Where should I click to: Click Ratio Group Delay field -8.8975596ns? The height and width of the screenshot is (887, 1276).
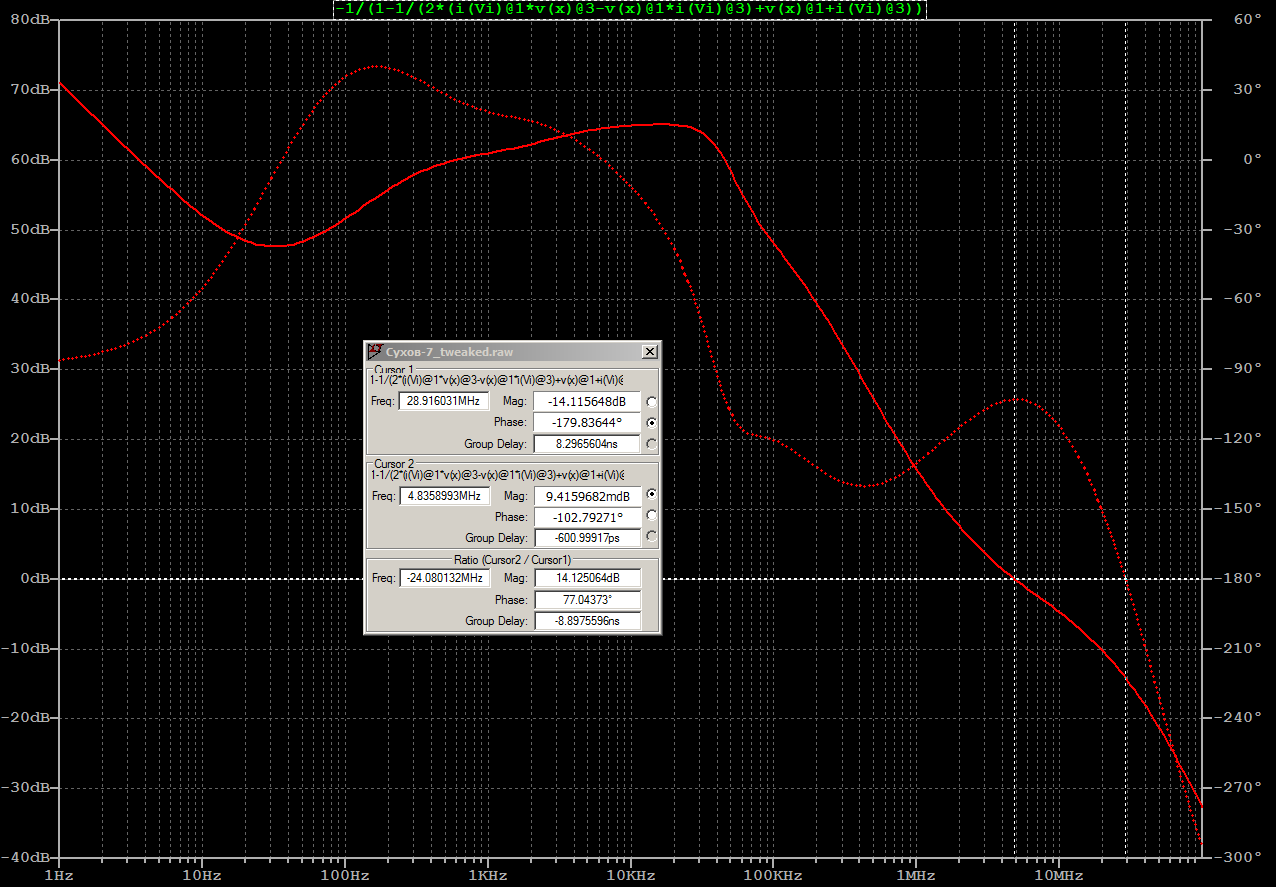tap(587, 621)
